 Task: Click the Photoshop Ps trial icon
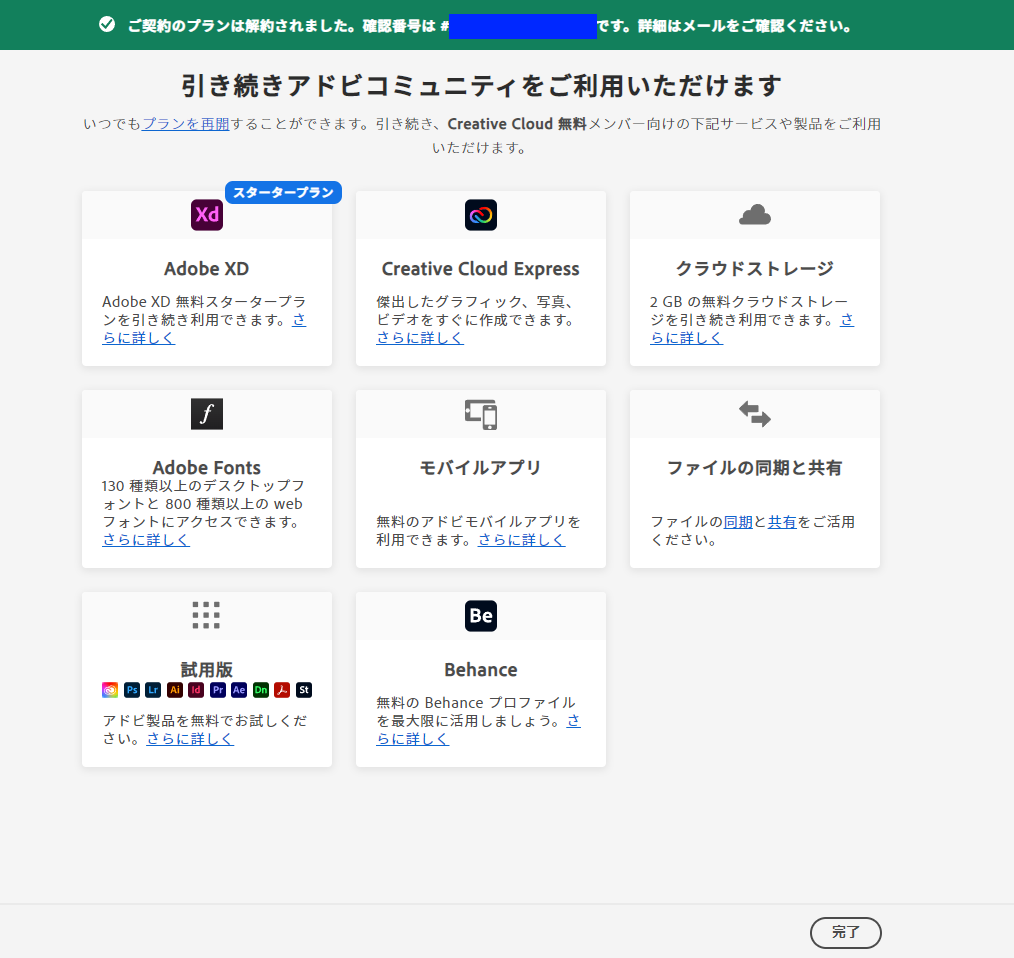point(132,690)
